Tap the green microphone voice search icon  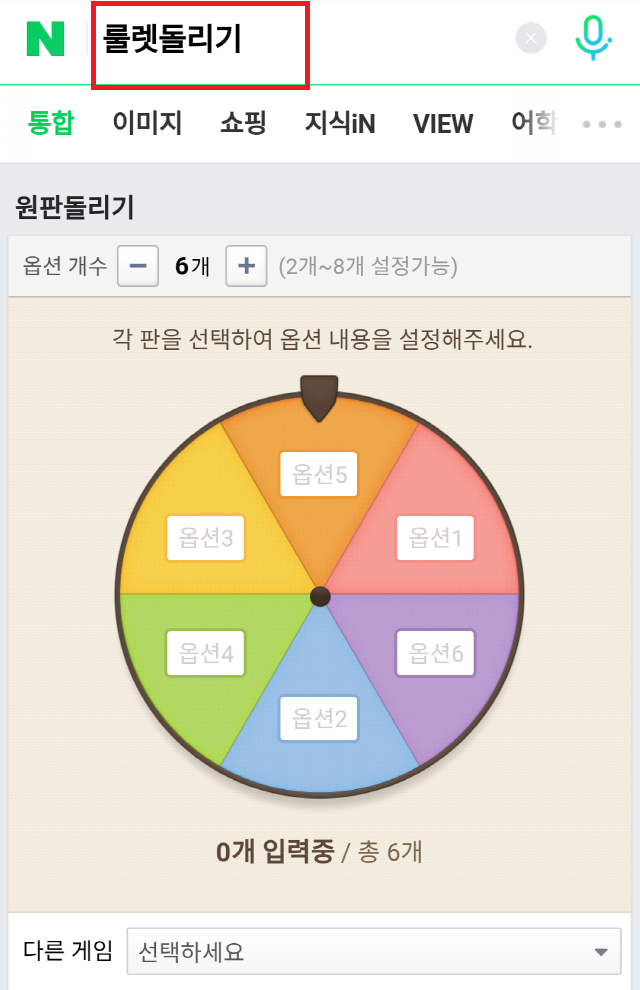592,37
